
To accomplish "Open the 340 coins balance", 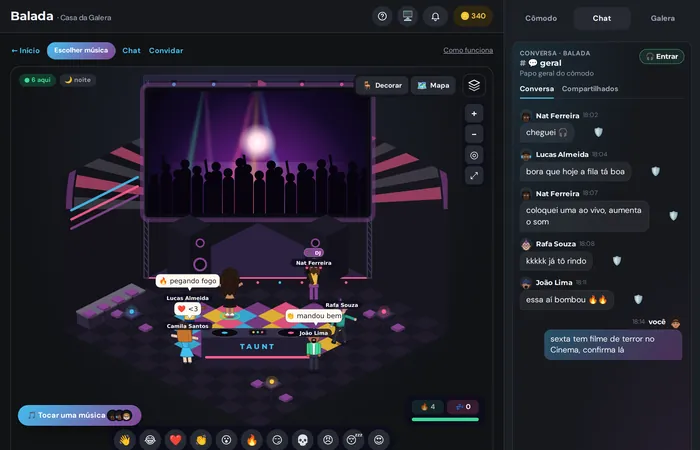I will [473, 17].
